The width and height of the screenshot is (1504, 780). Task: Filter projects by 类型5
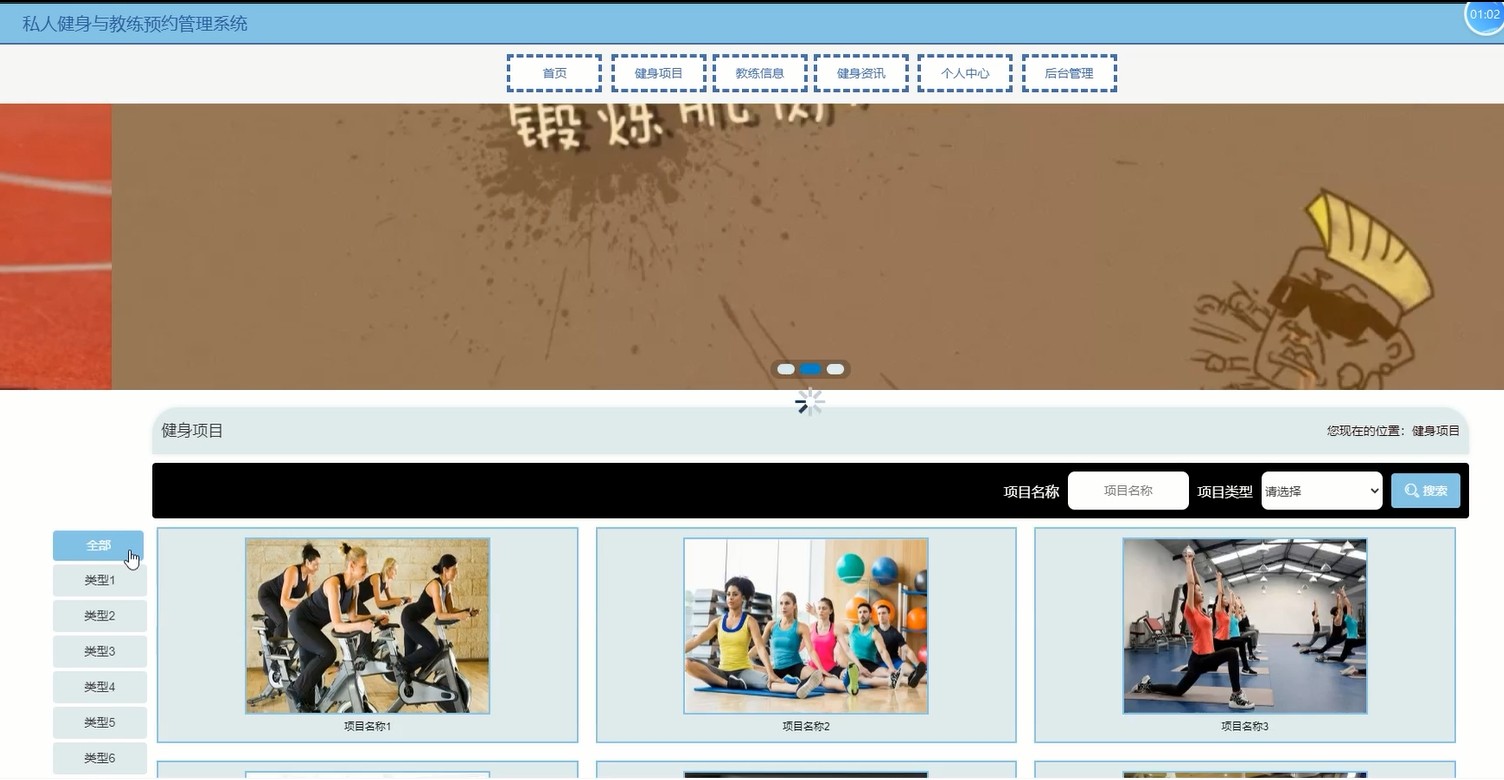(100, 723)
